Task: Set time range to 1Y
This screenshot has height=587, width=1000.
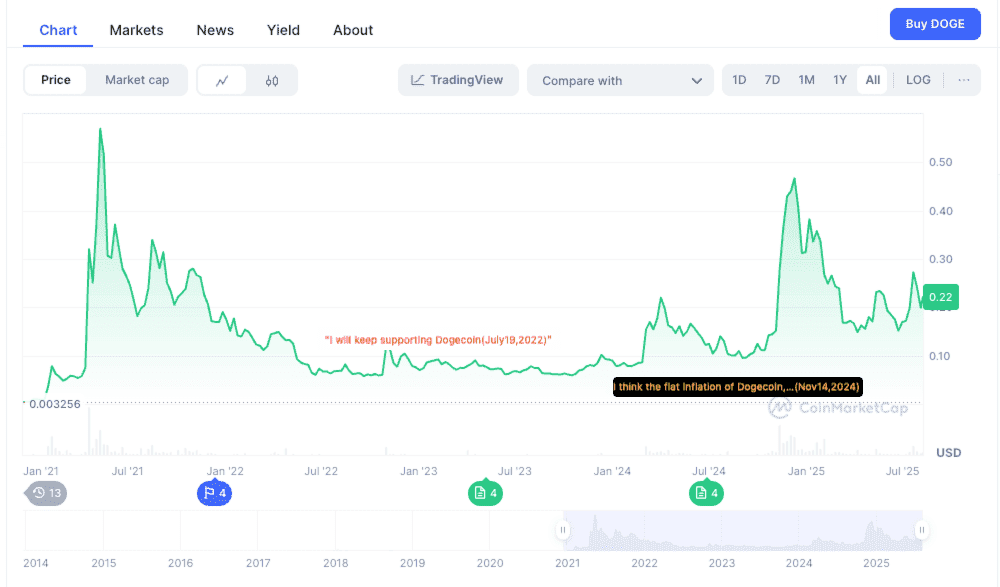Action: click(x=840, y=80)
